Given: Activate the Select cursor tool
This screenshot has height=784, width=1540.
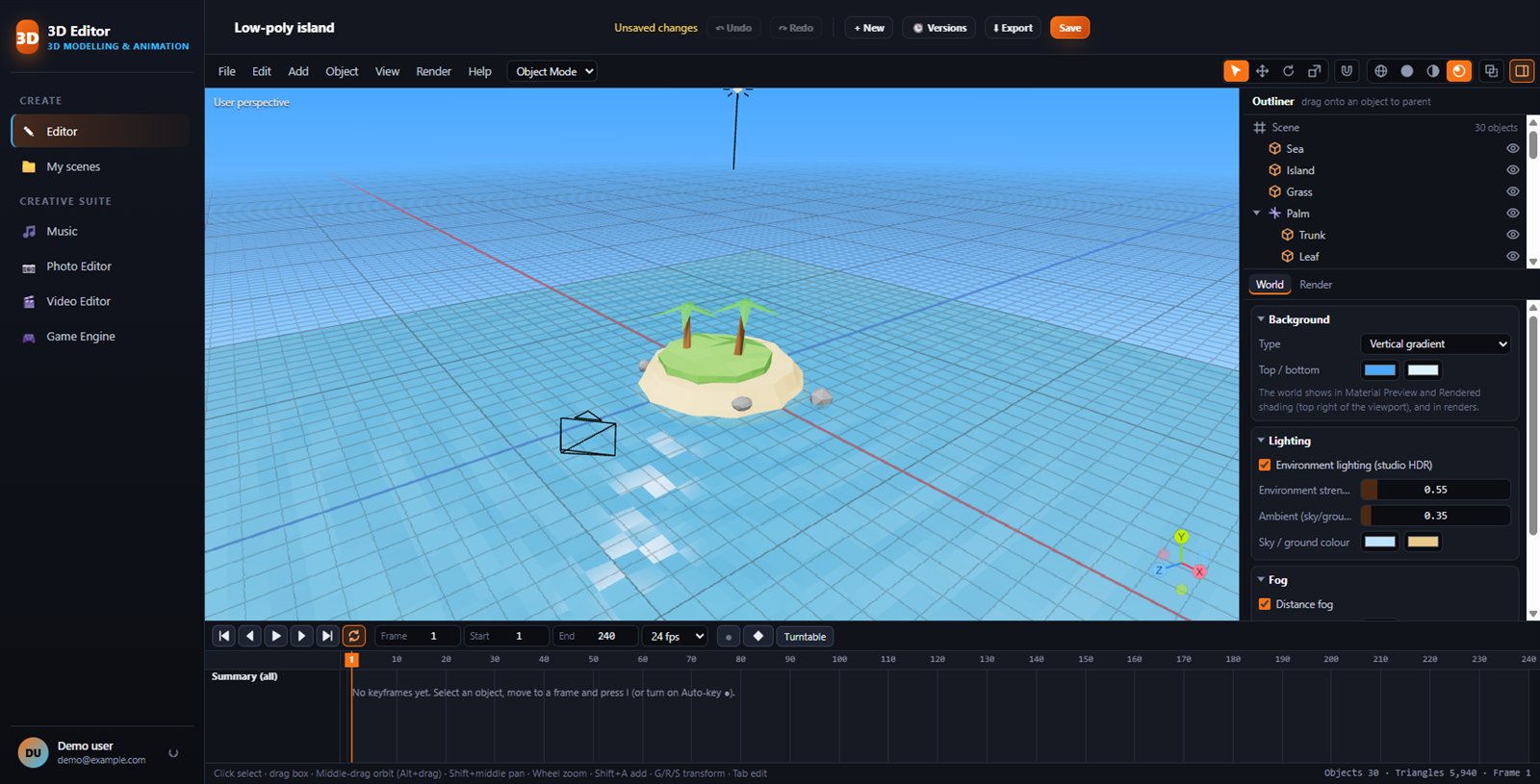Looking at the screenshot, I should [1236, 71].
